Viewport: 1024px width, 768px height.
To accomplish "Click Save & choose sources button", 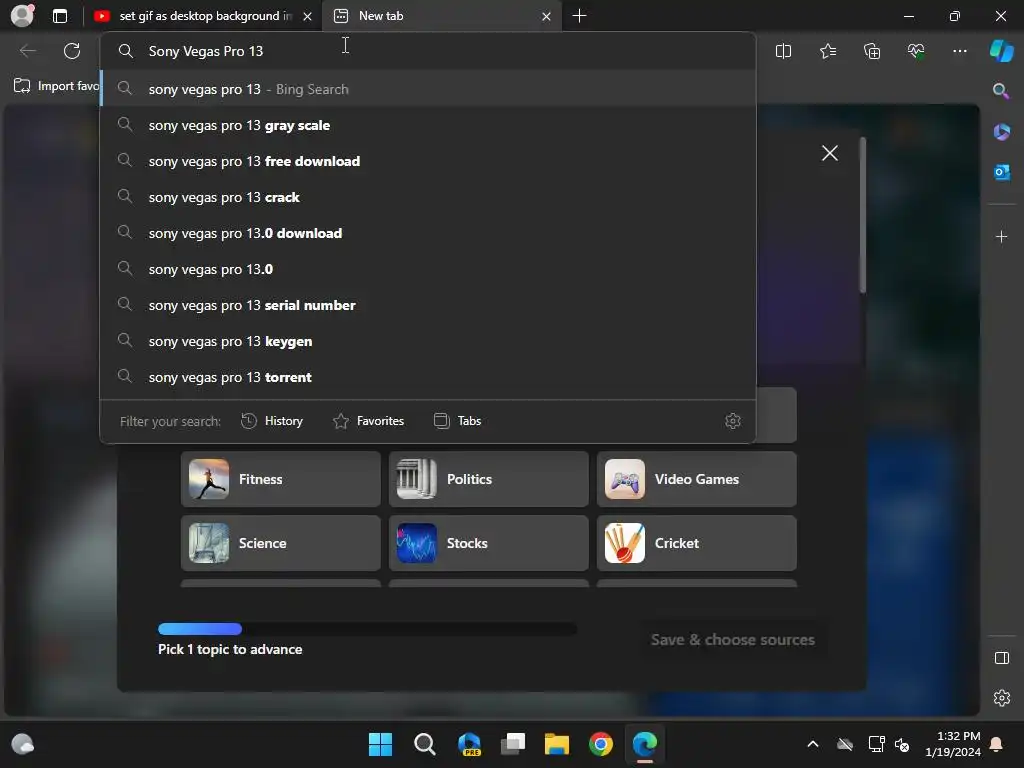I will (732, 639).
